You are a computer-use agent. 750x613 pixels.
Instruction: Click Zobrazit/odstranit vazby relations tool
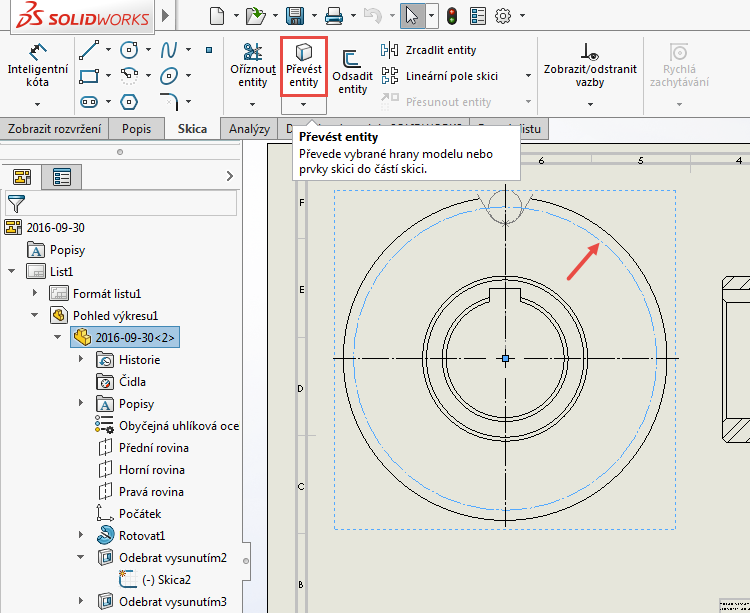click(590, 65)
